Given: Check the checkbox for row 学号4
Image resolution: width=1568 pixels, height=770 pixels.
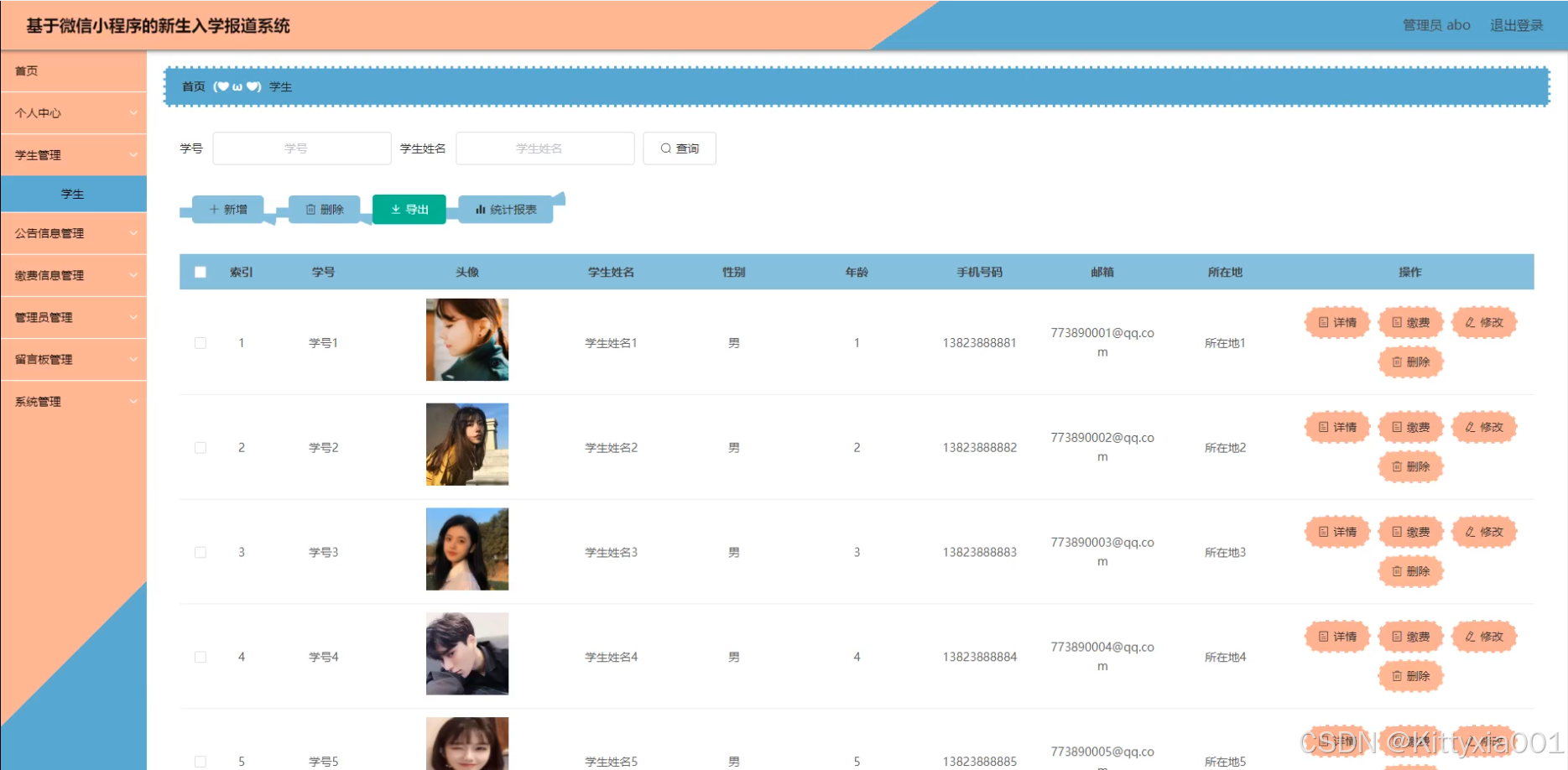Looking at the screenshot, I should coord(201,658).
